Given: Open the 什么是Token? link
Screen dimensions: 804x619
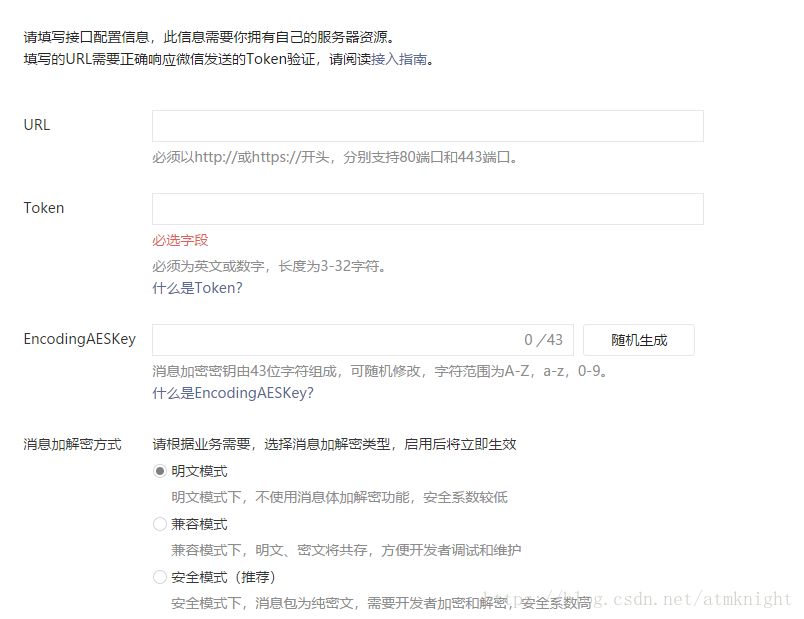Looking at the screenshot, I should (197, 288).
